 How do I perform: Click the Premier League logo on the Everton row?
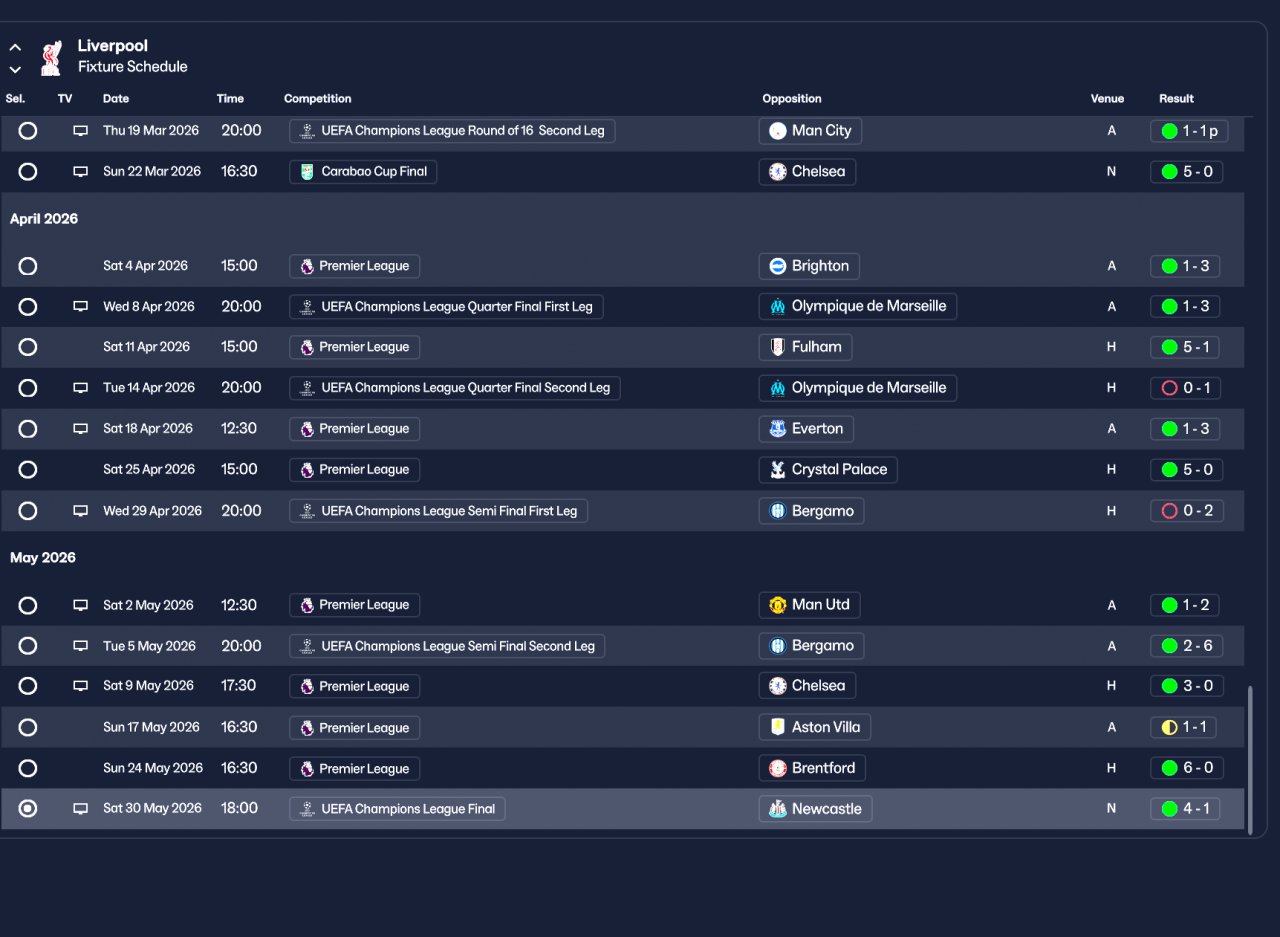(307, 429)
